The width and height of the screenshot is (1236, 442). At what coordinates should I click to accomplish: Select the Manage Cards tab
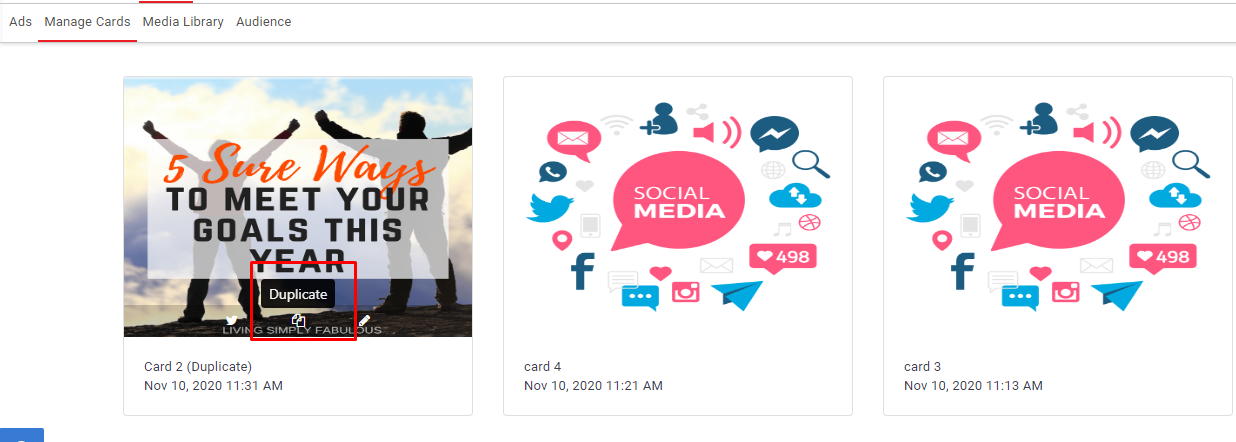pos(87,22)
